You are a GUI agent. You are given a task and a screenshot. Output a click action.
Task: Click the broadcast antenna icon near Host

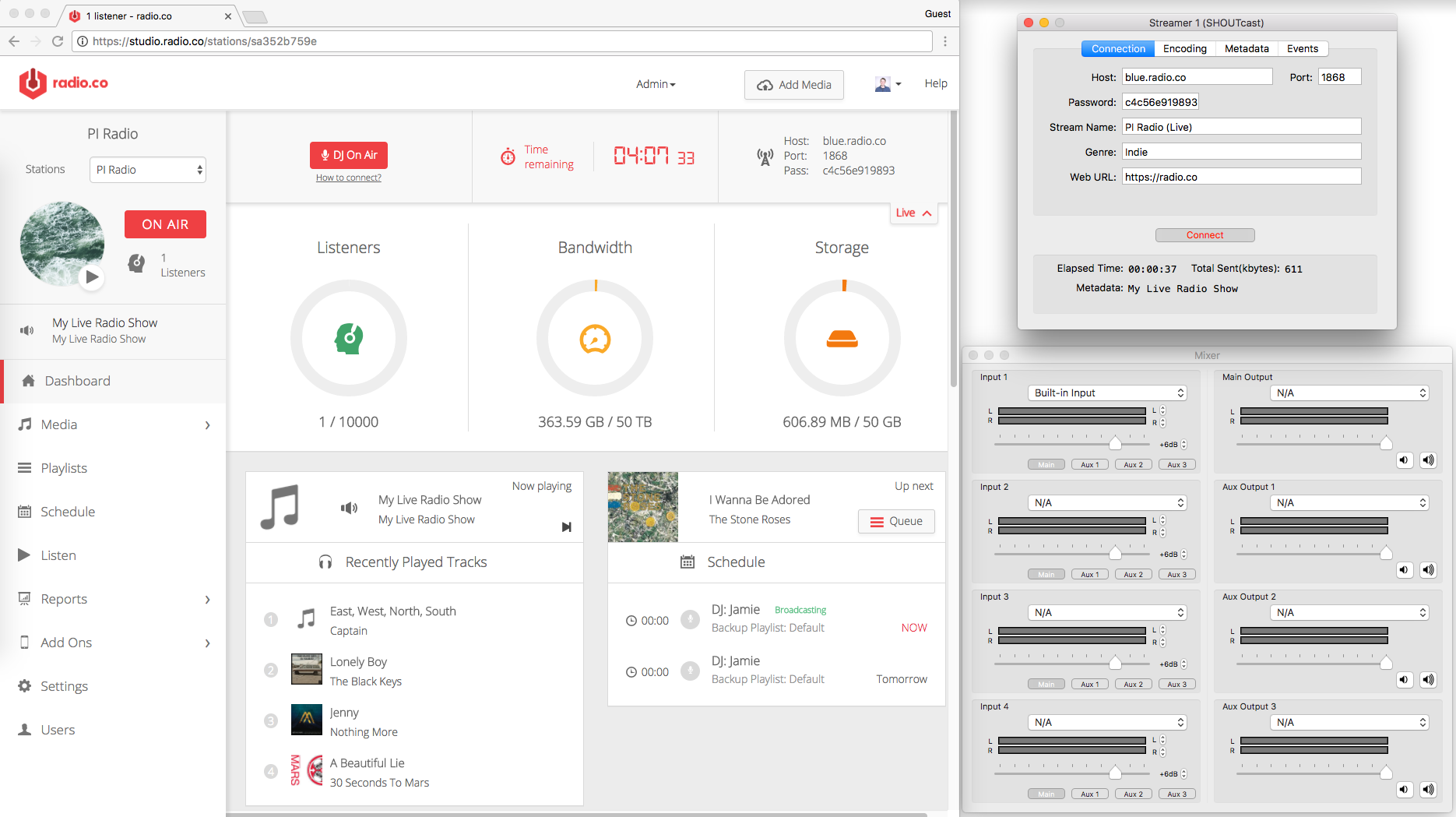click(765, 157)
